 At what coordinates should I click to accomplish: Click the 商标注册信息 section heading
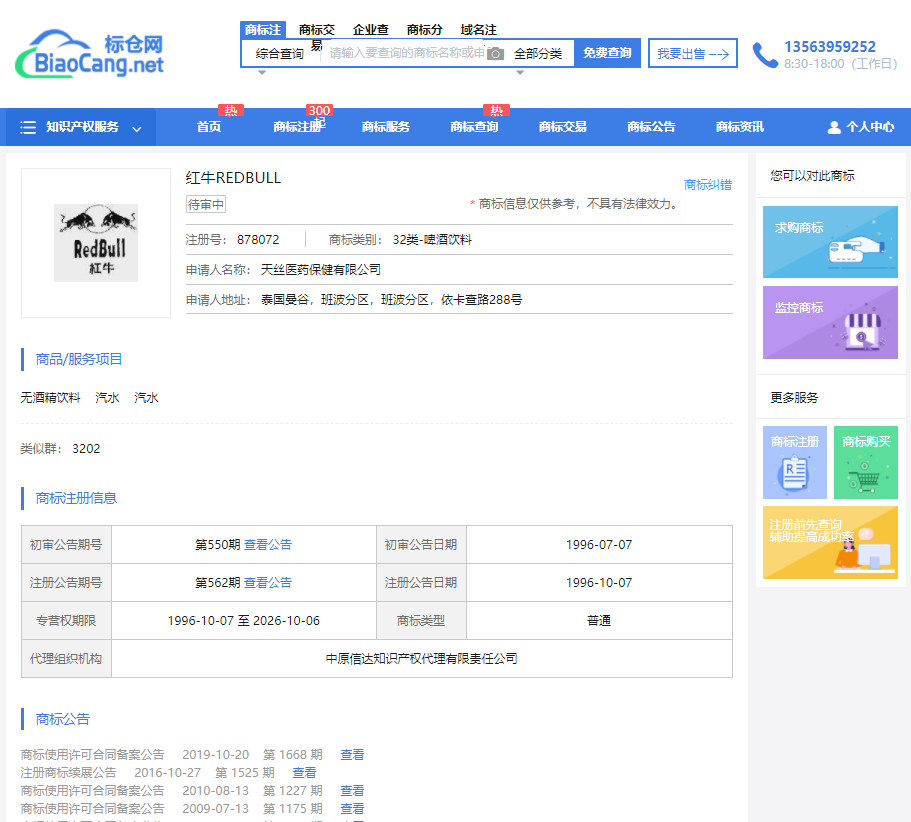pos(76,498)
